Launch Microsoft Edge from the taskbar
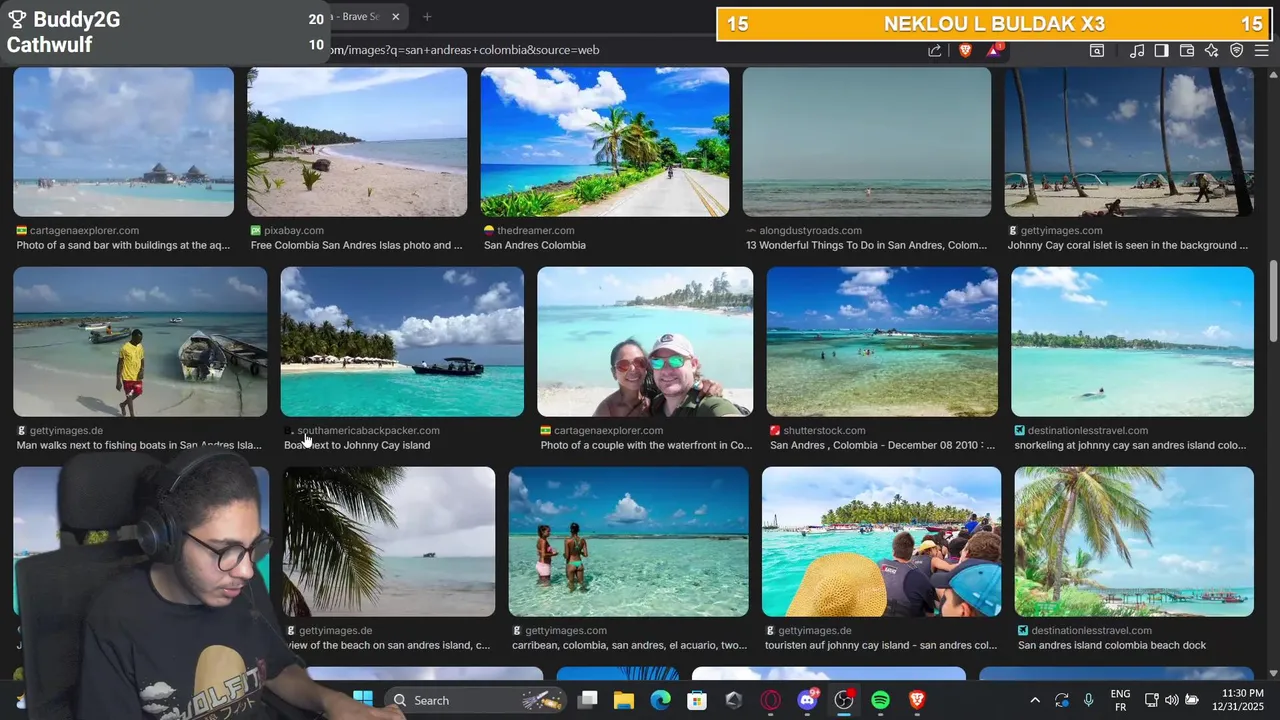The image size is (1280, 720). click(660, 700)
